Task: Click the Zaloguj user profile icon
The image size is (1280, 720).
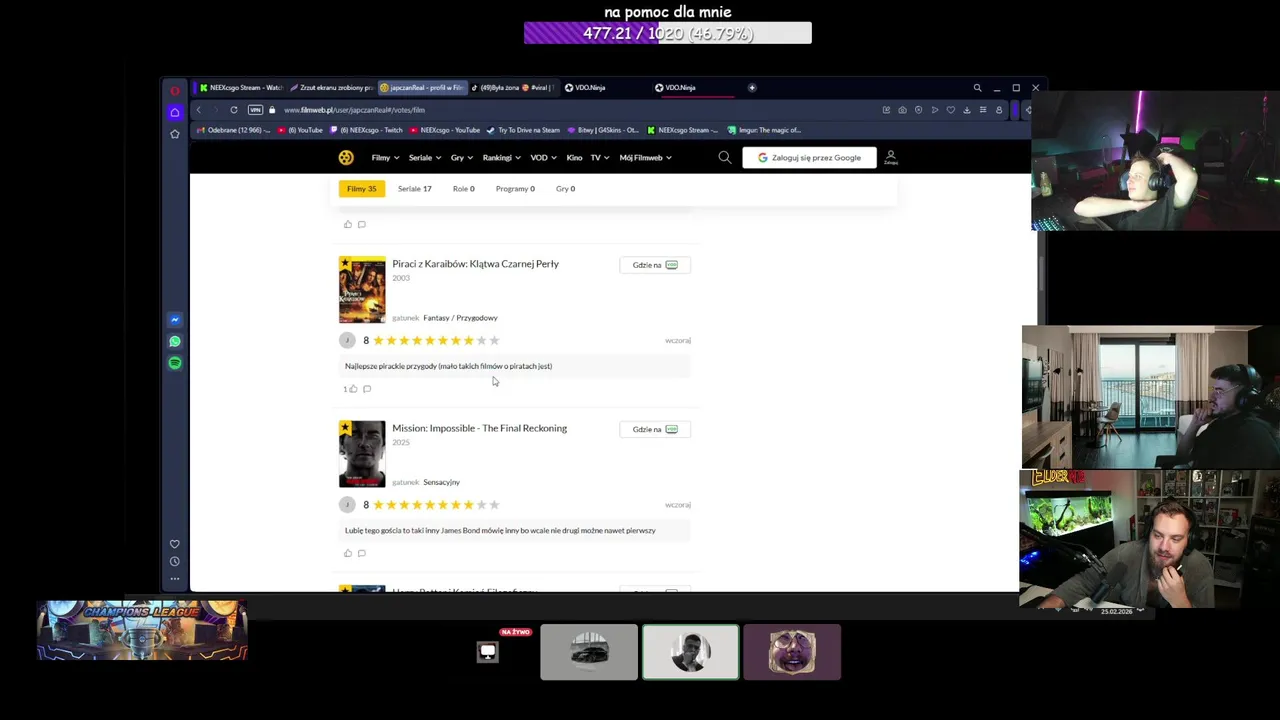Action: [x=890, y=157]
